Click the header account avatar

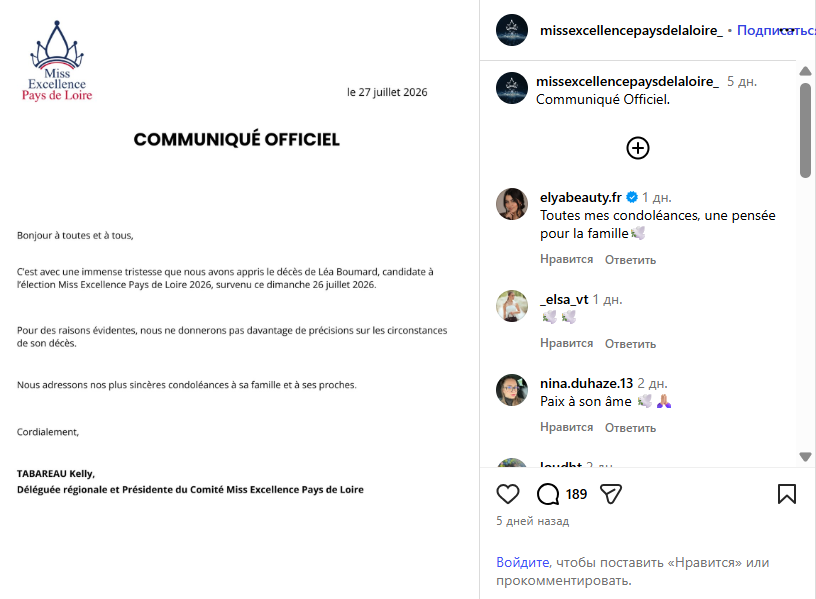pyautogui.click(x=512, y=30)
